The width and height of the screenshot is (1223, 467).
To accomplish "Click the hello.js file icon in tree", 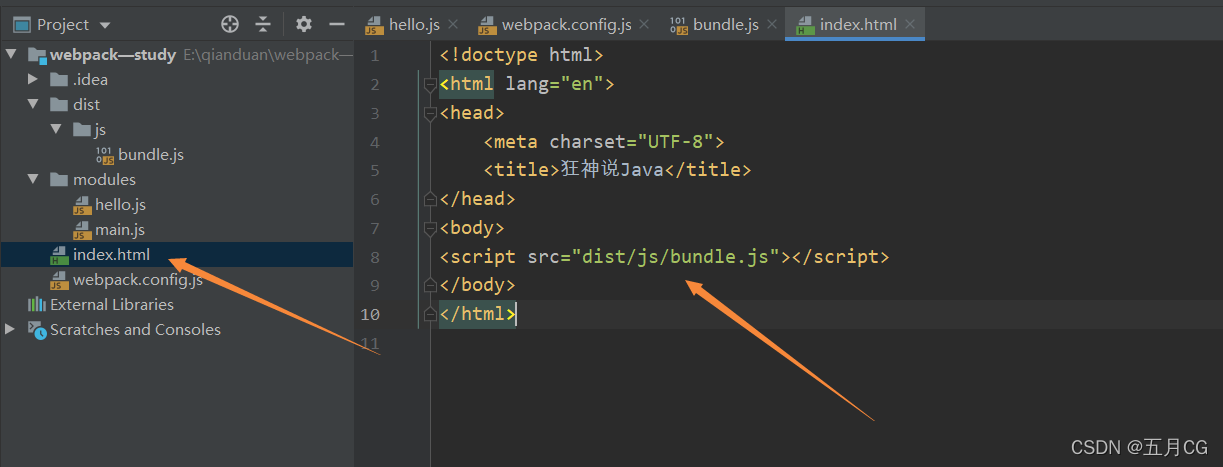I will point(82,204).
